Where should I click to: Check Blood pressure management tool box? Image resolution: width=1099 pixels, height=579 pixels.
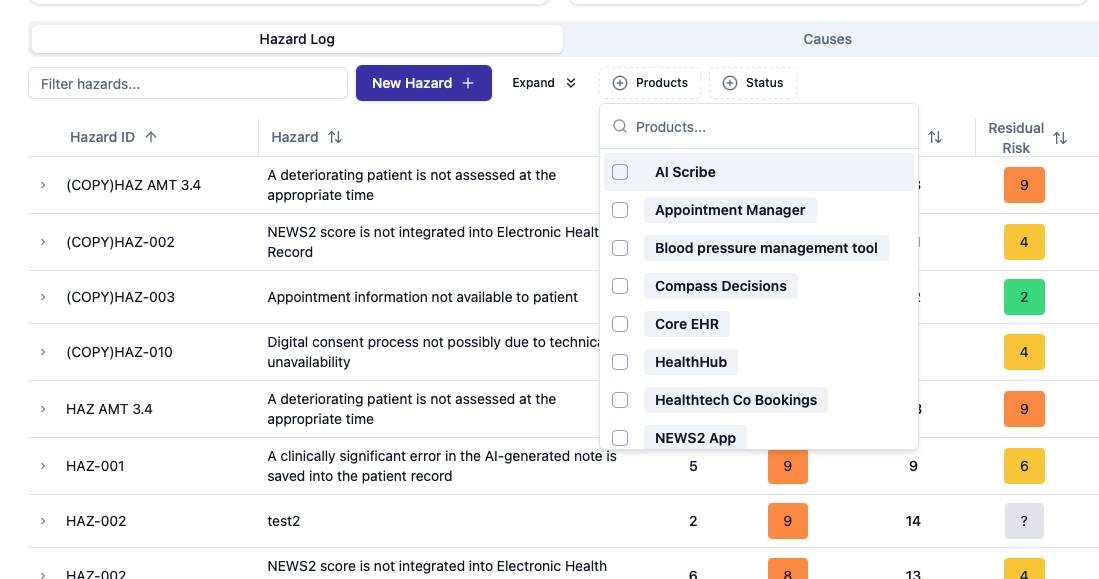pyautogui.click(x=620, y=247)
